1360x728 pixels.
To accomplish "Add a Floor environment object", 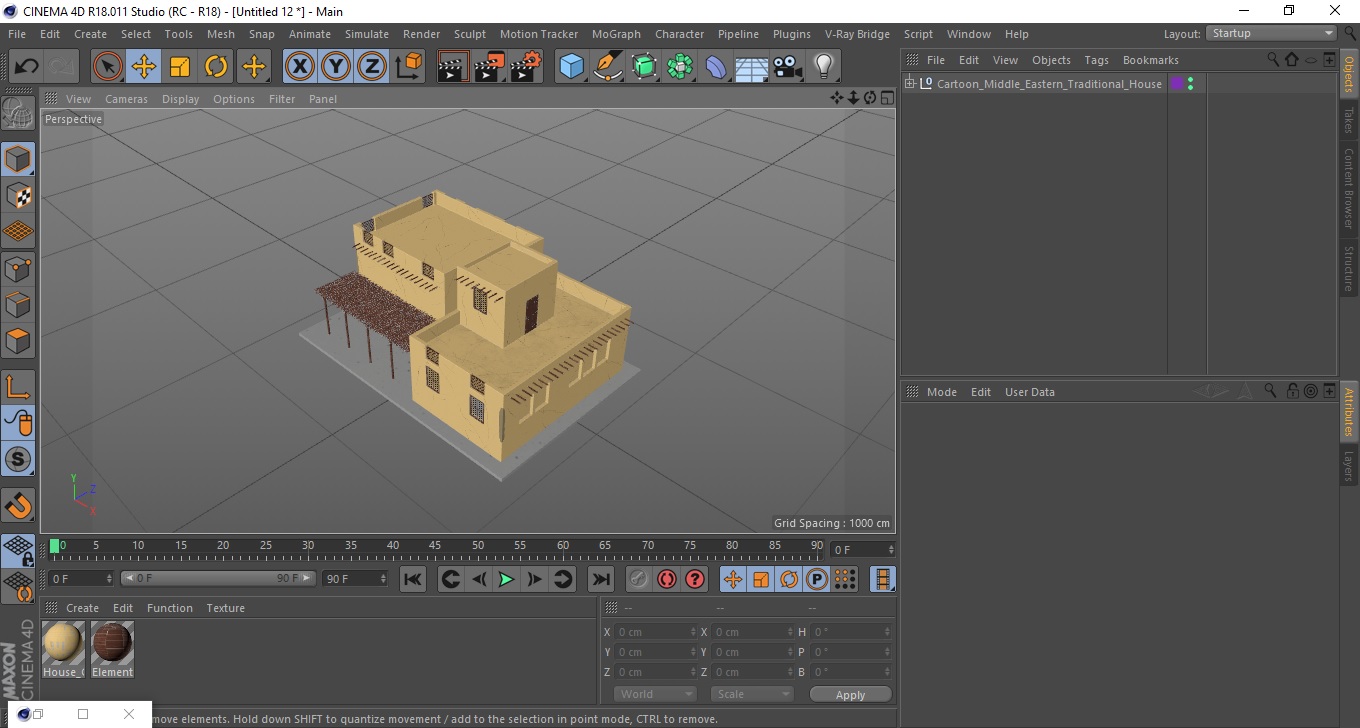I will click(752, 67).
